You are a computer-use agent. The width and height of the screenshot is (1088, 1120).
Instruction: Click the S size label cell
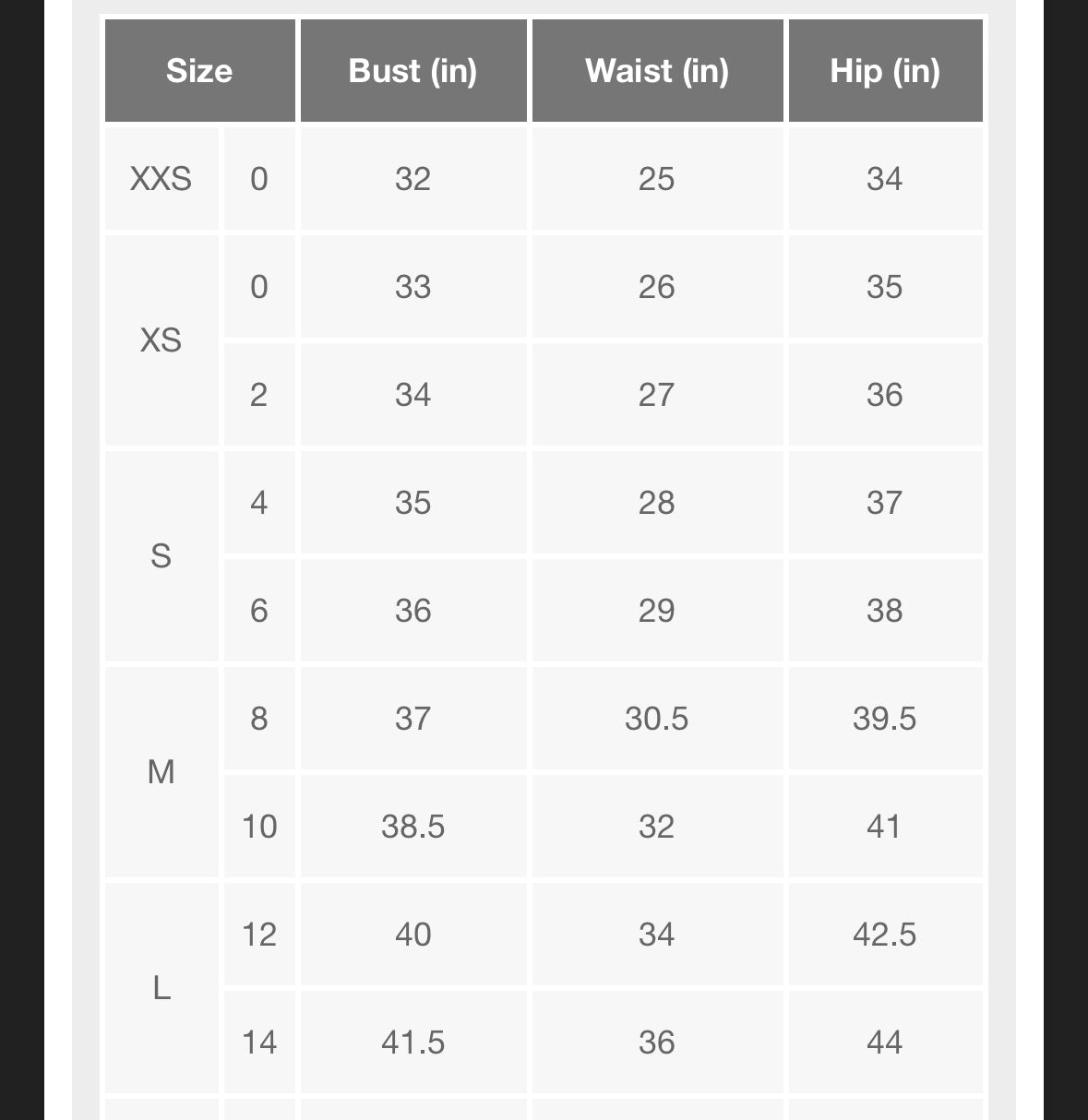[x=161, y=556]
